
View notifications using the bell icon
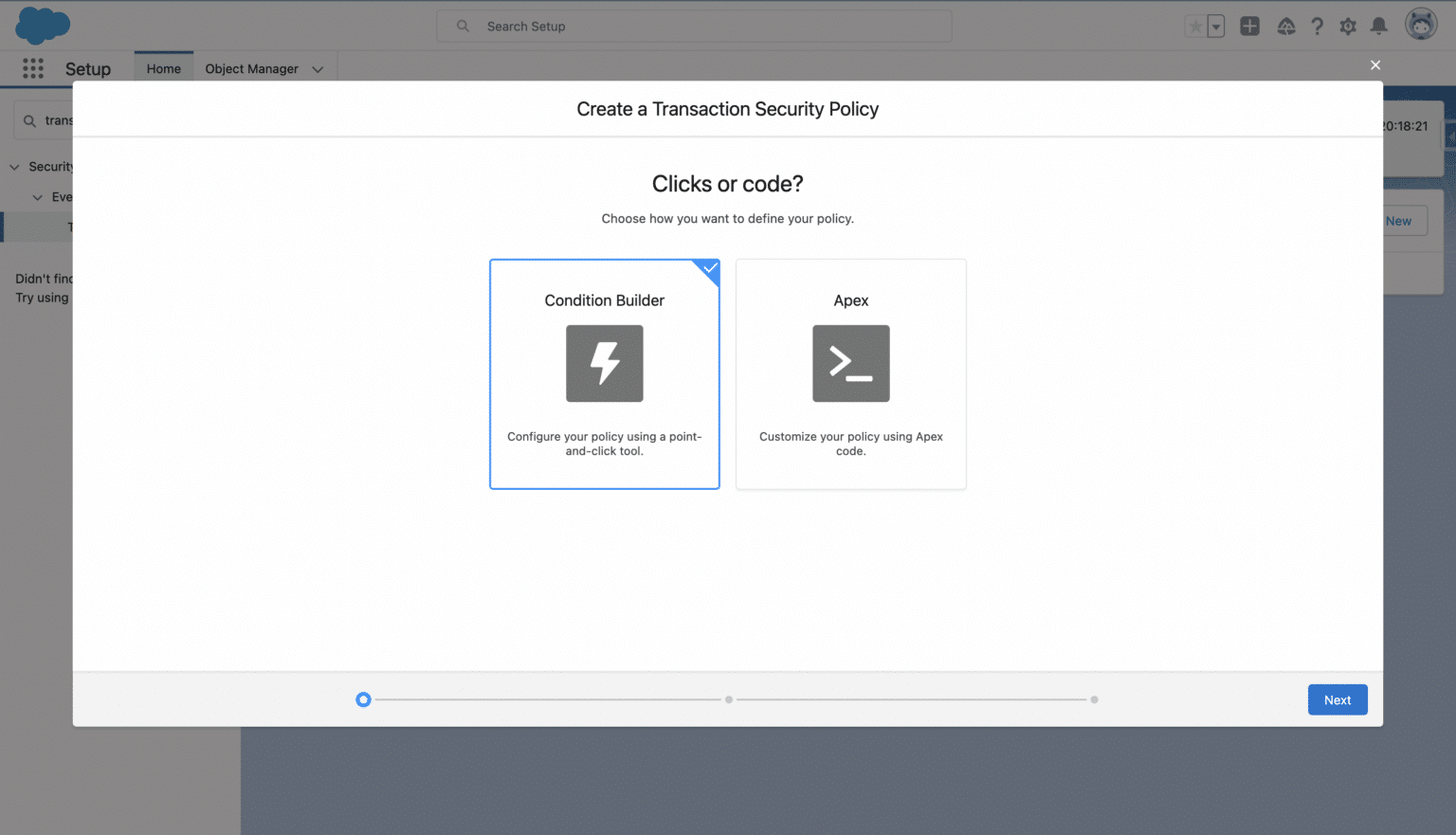[x=1378, y=26]
